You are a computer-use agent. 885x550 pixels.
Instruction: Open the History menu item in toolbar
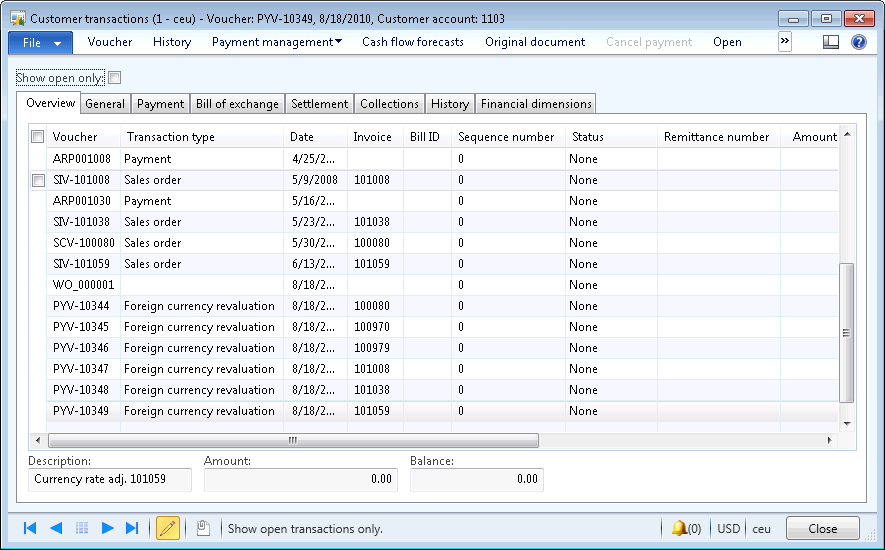[172, 42]
